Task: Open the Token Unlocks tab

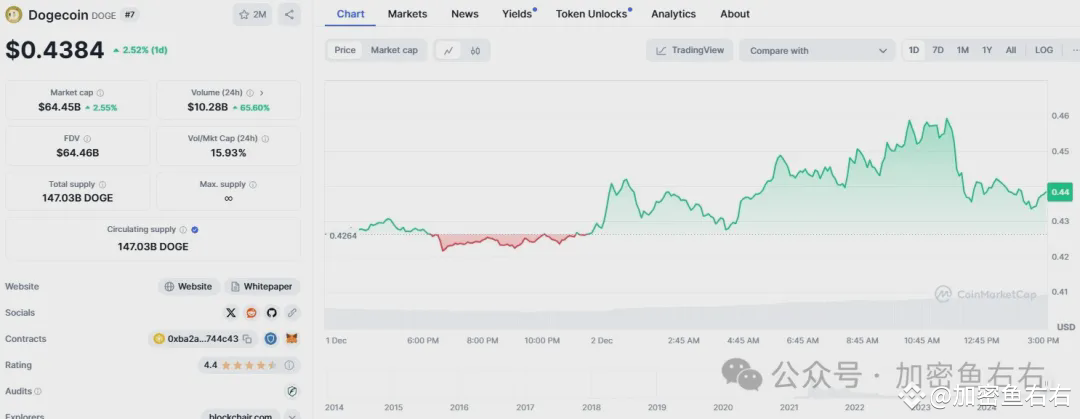Action: (x=592, y=14)
